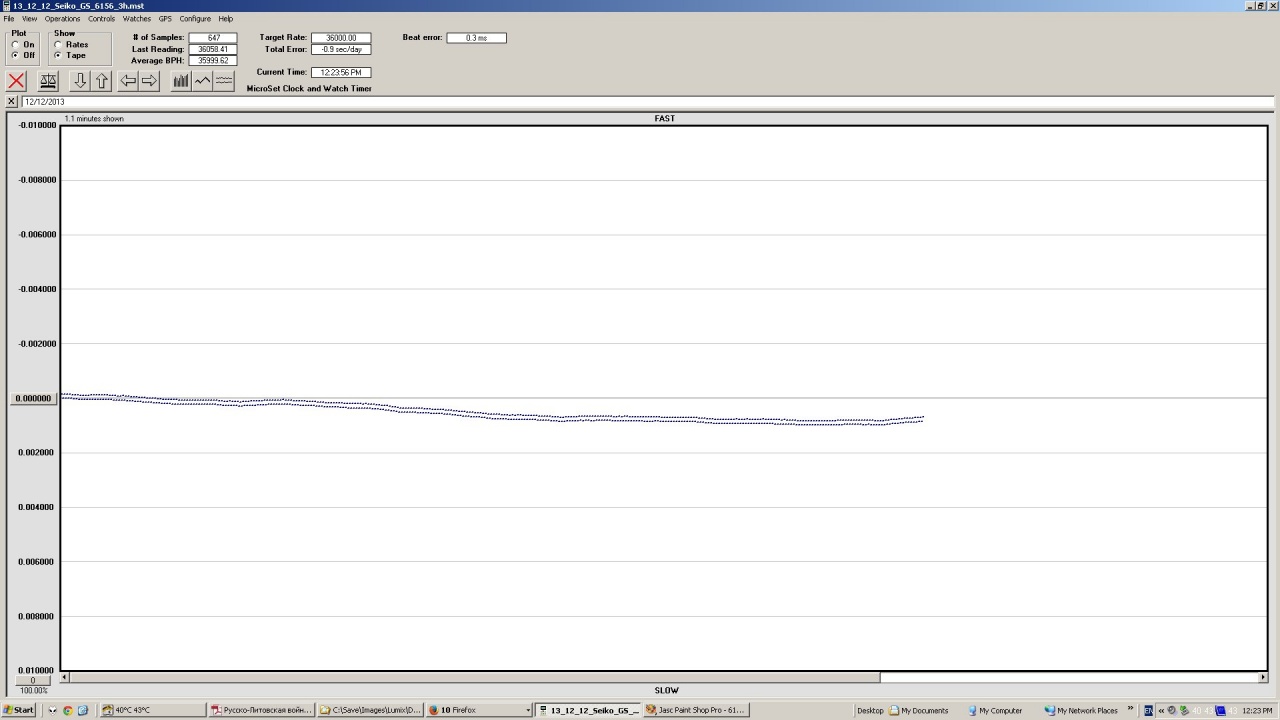1280x720 pixels.
Task: Click the Windows Start button
Action: point(18,710)
